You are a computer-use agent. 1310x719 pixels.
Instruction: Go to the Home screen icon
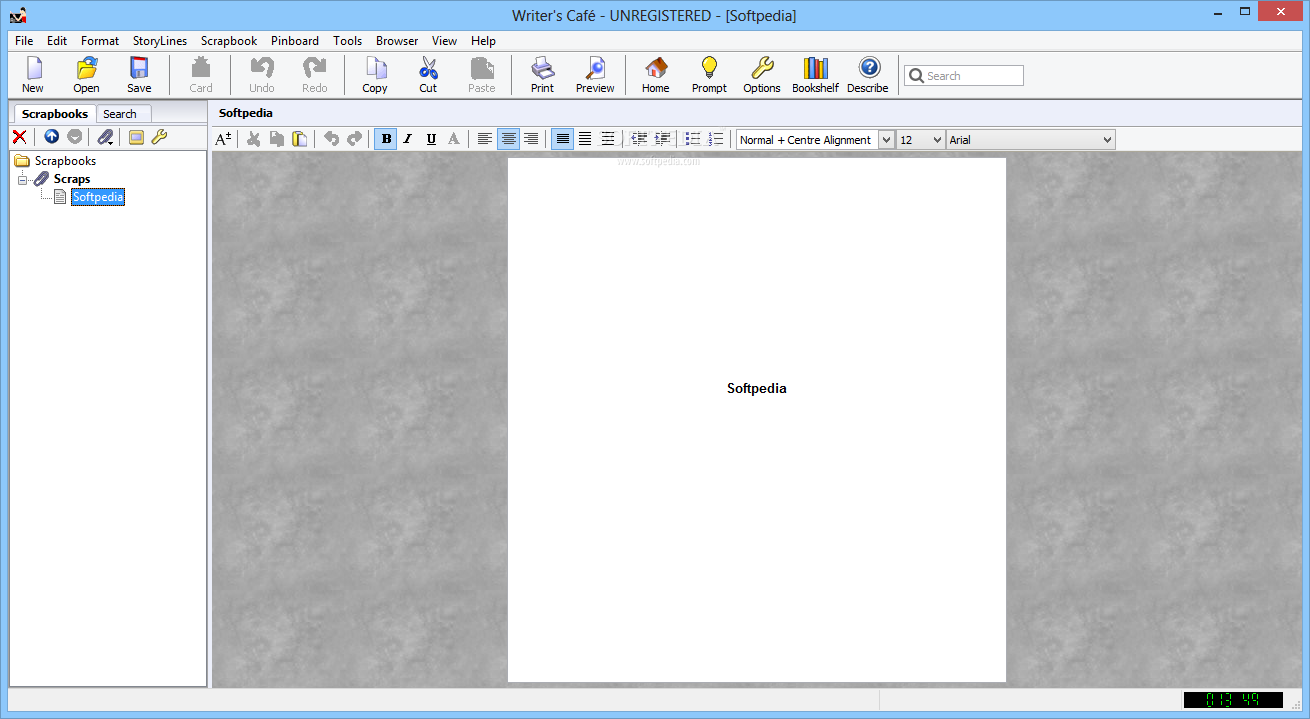656,75
